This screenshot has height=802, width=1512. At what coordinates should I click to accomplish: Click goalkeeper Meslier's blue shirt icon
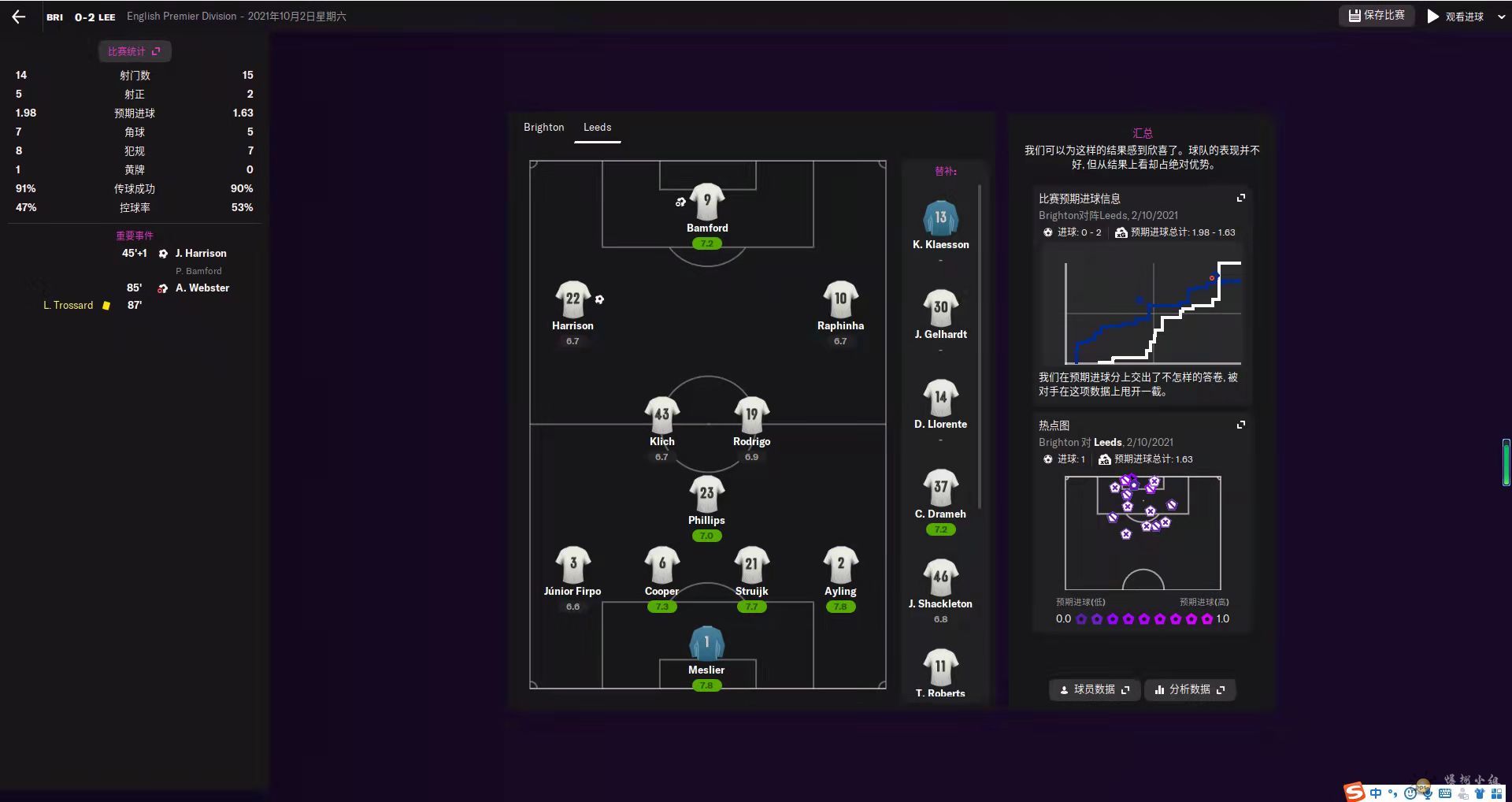click(x=706, y=644)
